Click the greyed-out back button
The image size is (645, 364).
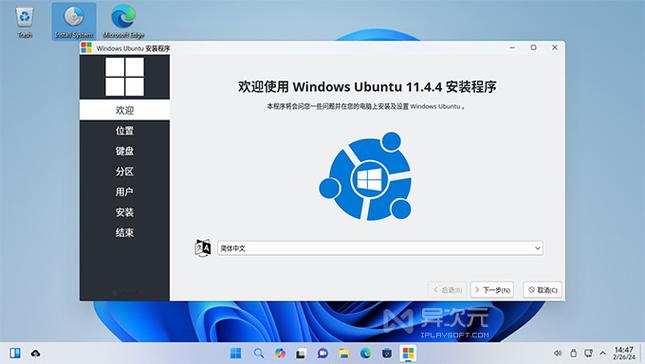(x=448, y=290)
